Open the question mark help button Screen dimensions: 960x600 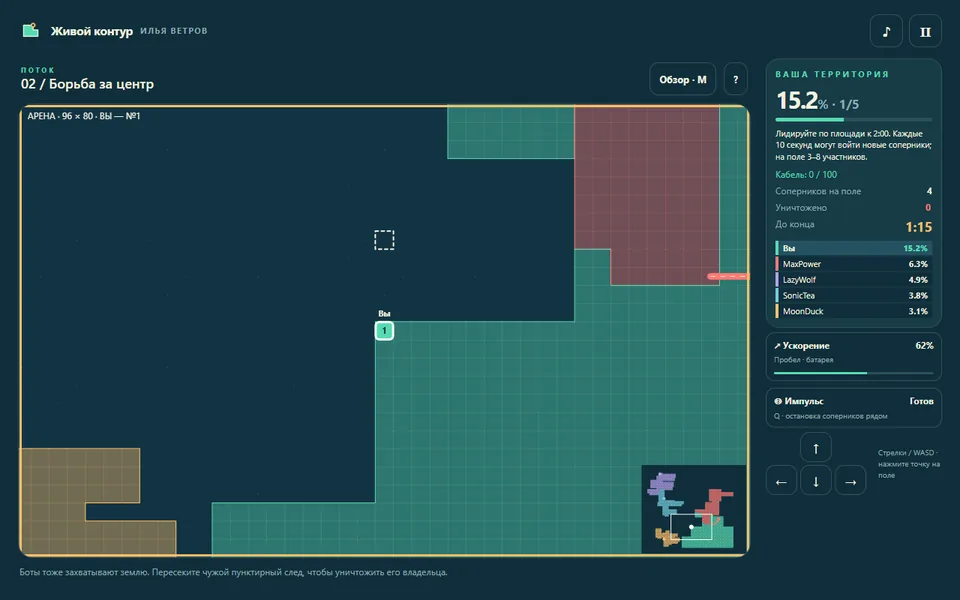[735, 79]
